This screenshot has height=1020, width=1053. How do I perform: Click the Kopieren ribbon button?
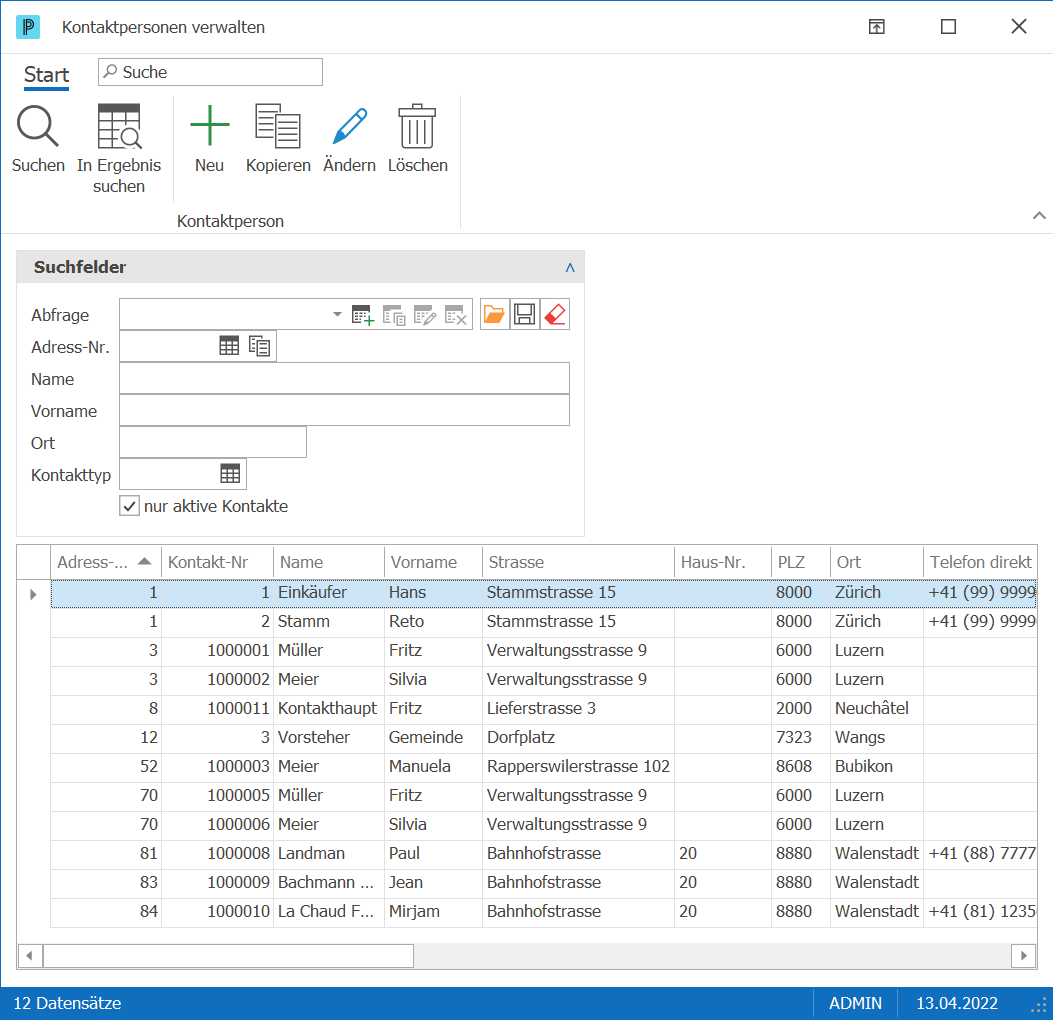pos(278,139)
